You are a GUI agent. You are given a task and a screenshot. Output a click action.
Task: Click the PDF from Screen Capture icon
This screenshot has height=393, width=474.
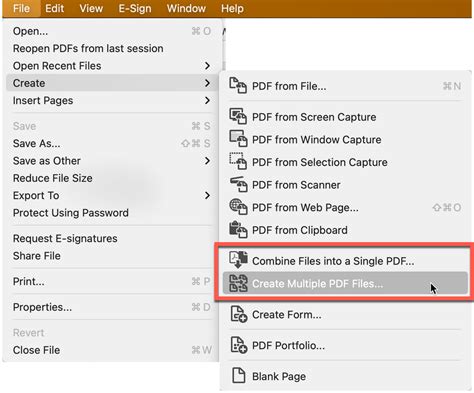(x=238, y=116)
